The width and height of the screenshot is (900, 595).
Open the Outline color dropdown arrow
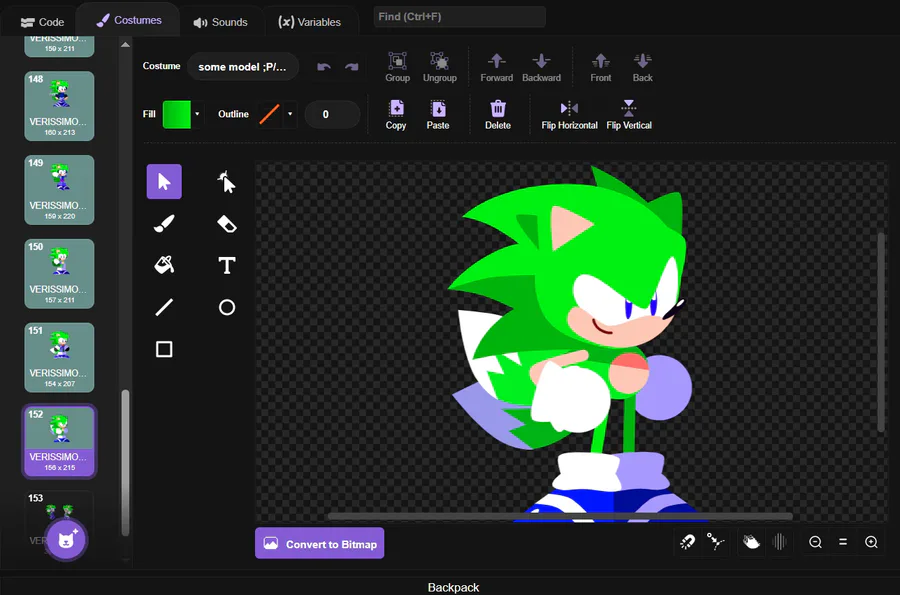tap(290, 114)
